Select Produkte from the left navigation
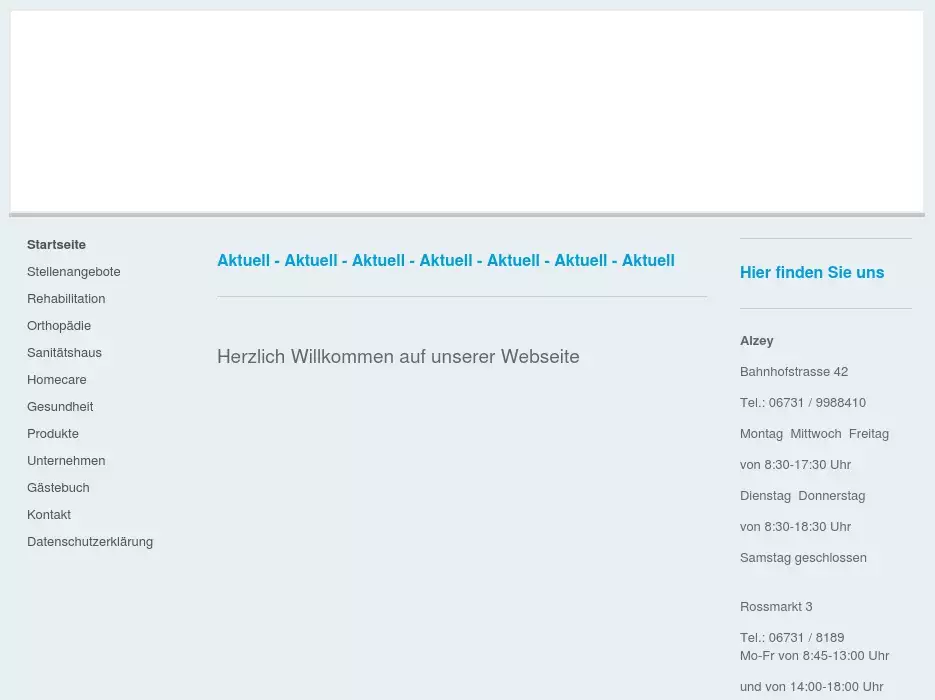Screen dimensions: 935x700 point(53,434)
